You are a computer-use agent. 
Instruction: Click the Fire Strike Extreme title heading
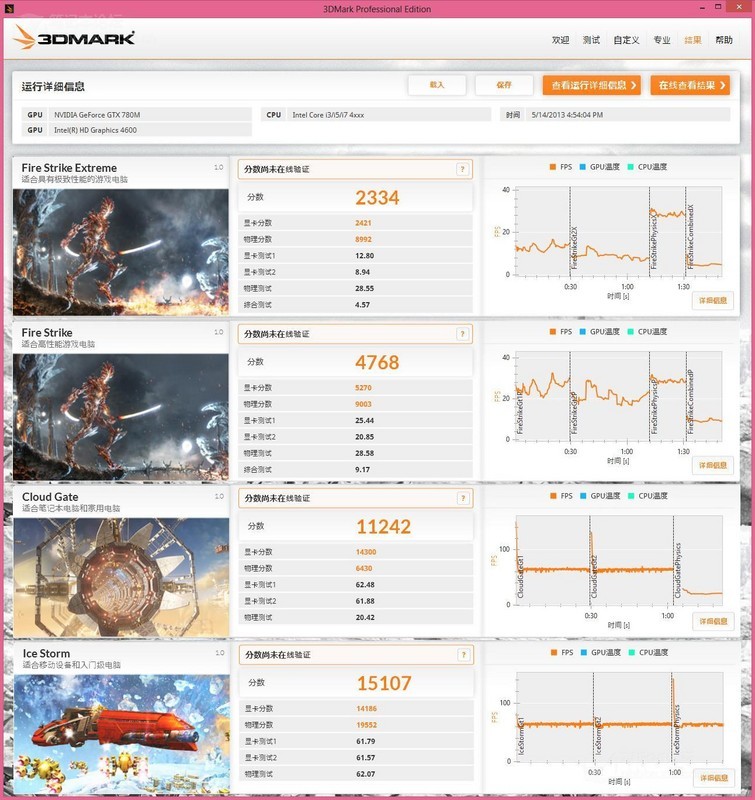click(x=69, y=168)
